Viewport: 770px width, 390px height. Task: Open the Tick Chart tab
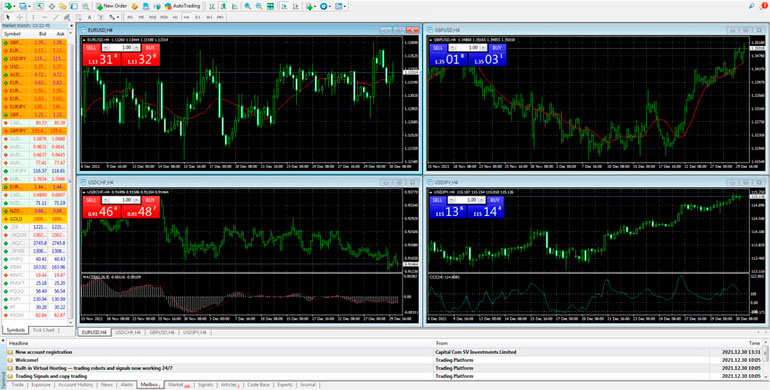click(x=43, y=330)
